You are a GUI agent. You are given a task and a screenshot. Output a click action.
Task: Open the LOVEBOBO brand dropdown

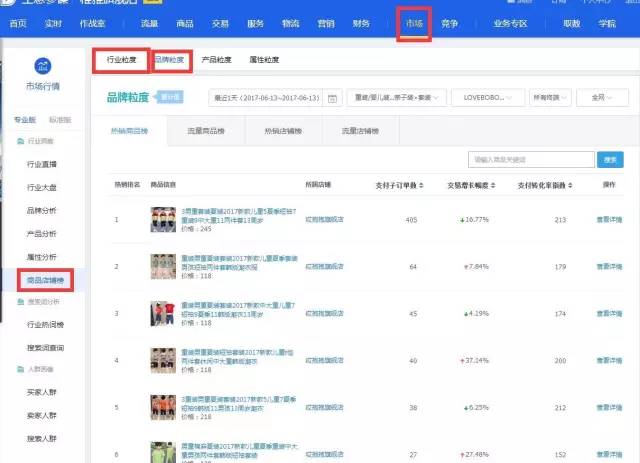[488, 98]
